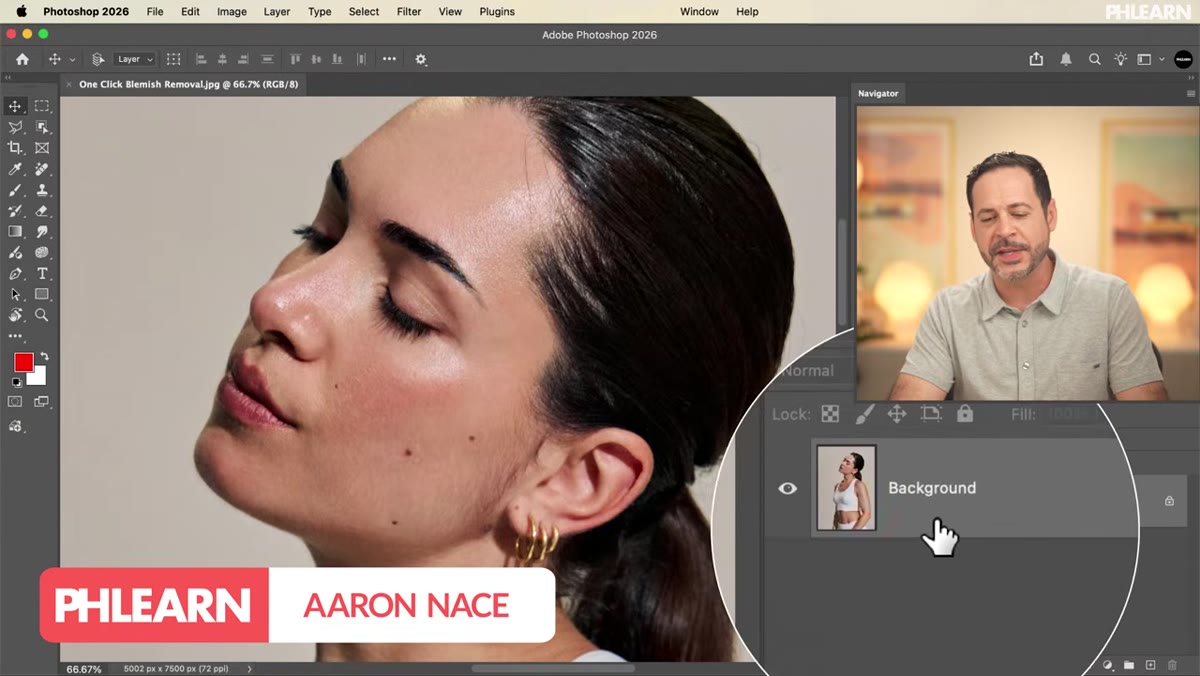Toggle the Auto-Select layer icon
1200x676 pixels.
(x=98, y=59)
